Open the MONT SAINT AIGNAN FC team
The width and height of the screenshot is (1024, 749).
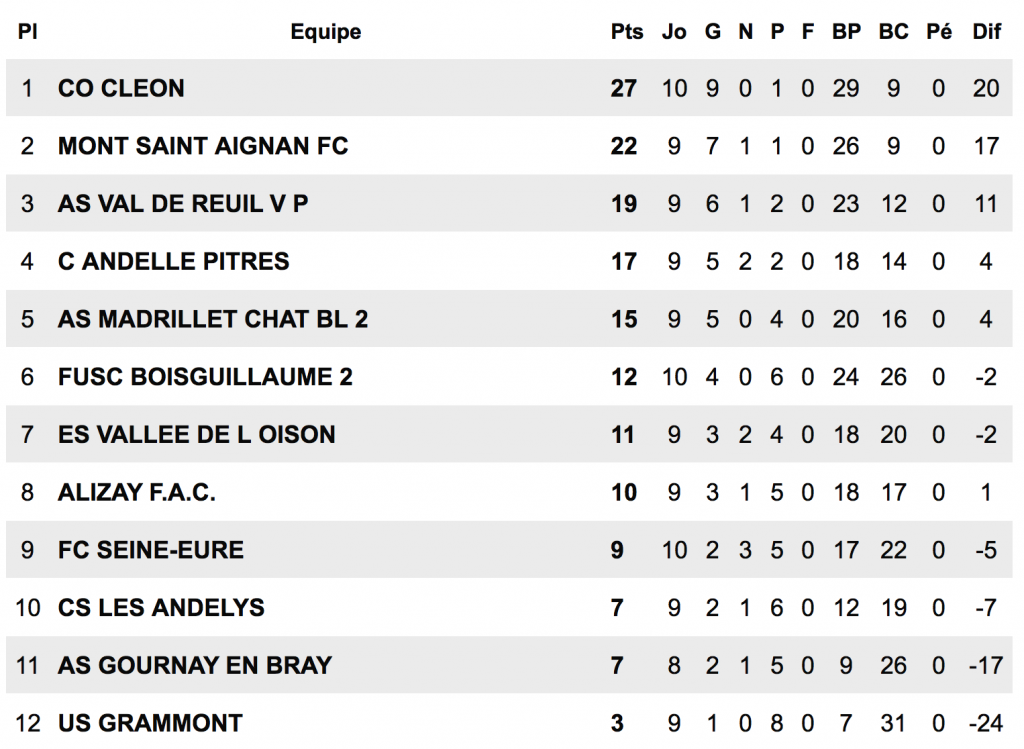(203, 146)
